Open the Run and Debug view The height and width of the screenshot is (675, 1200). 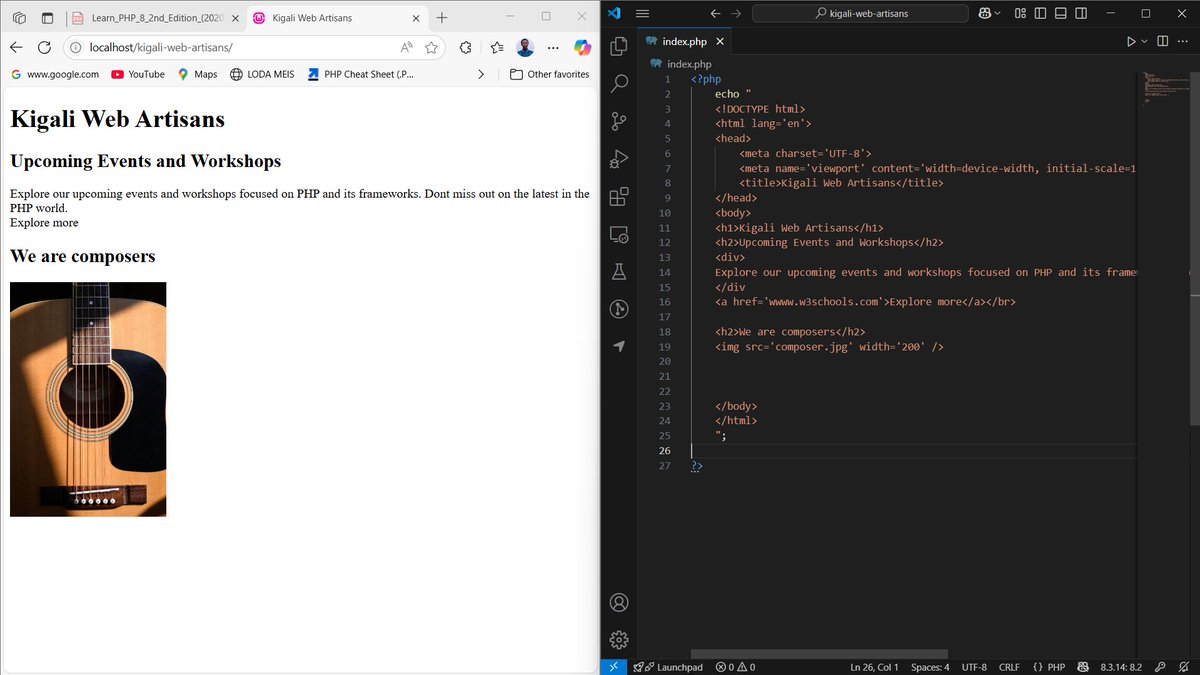pyautogui.click(x=618, y=158)
